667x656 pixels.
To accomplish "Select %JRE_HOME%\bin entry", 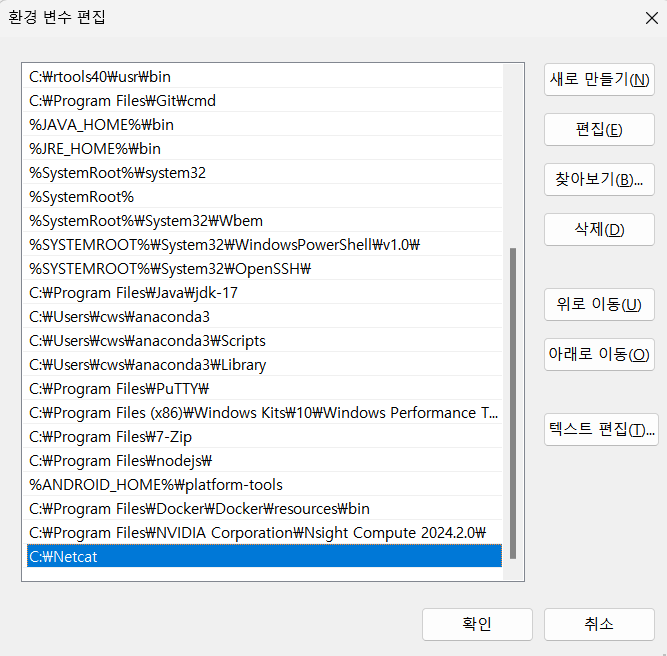I will (x=262, y=148).
